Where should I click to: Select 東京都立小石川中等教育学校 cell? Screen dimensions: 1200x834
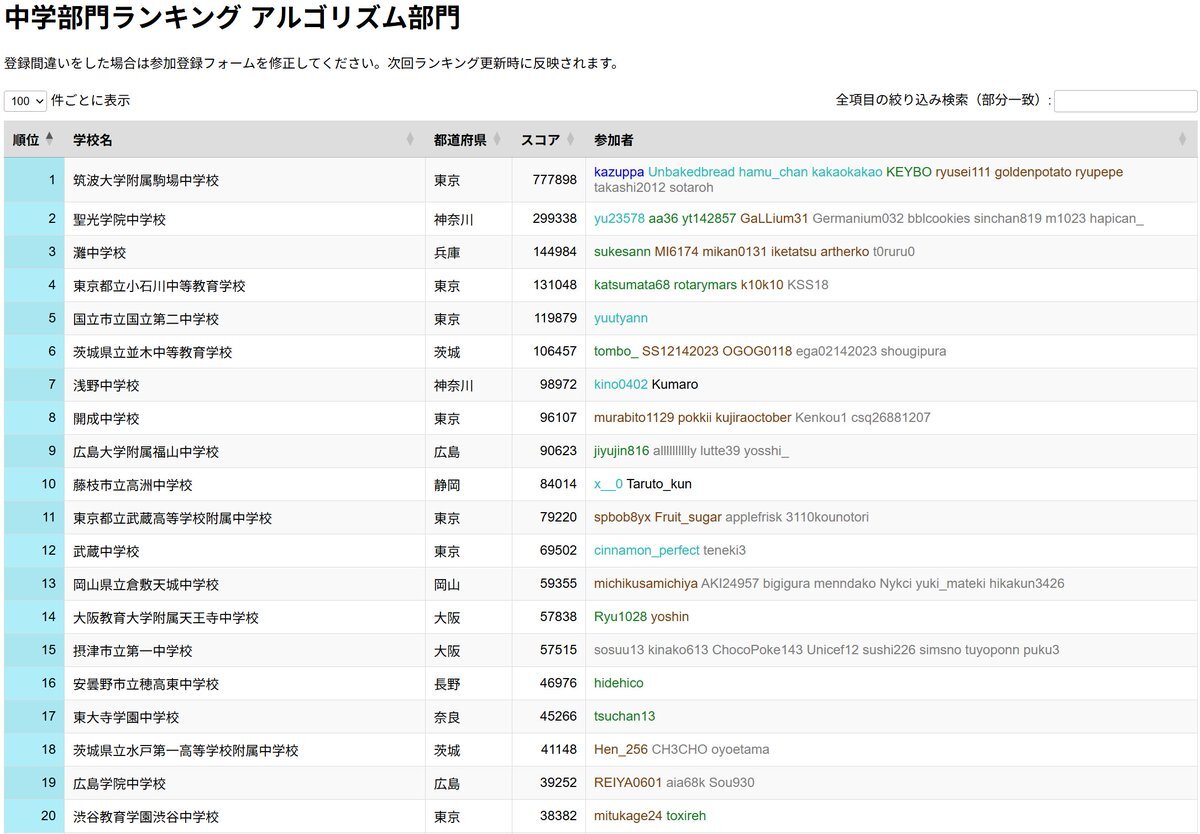tap(245, 285)
